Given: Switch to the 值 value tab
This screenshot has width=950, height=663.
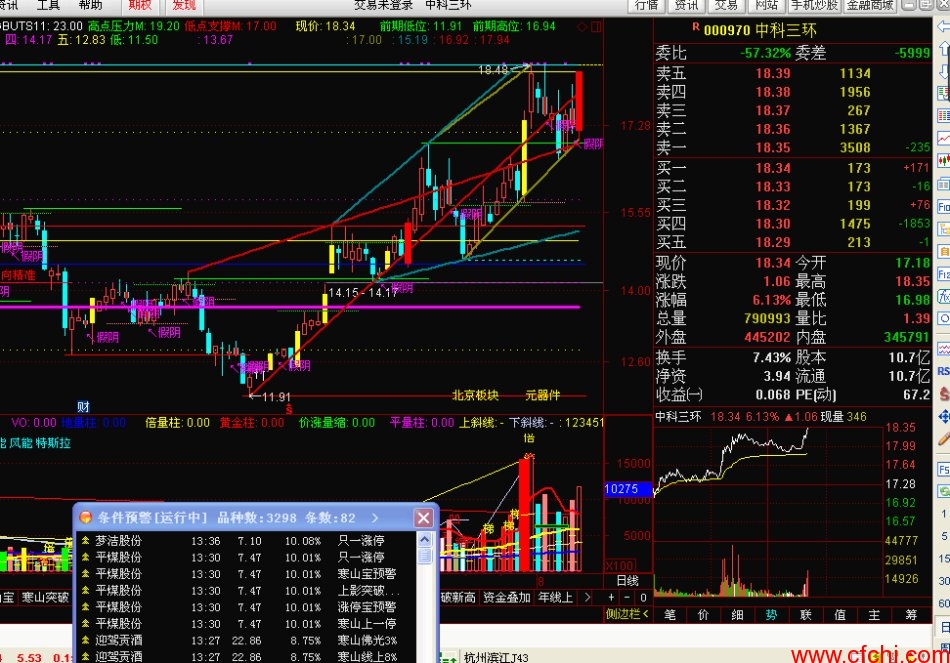Looking at the screenshot, I should tap(840, 615).
